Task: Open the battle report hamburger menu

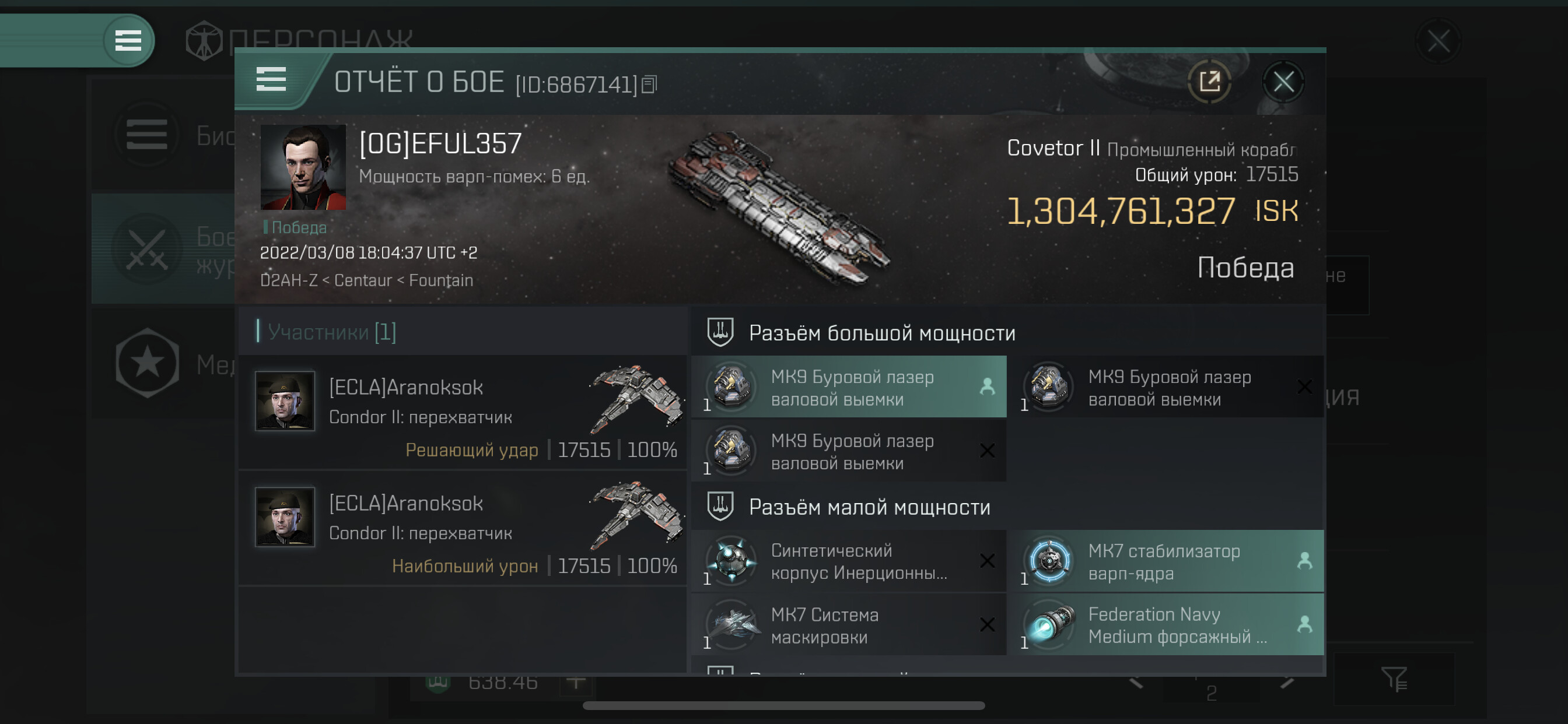Action: coord(271,79)
